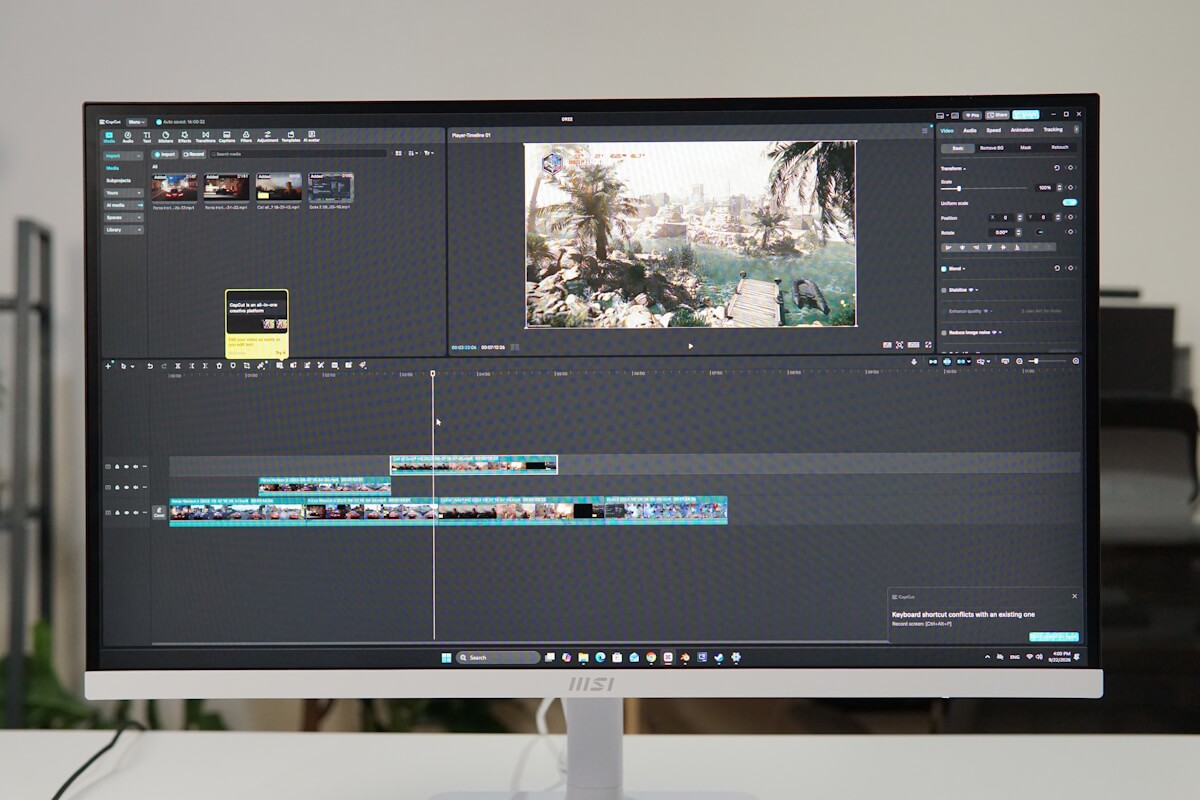Open the Filters tab
This screenshot has height=800, width=1200.
point(246,135)
